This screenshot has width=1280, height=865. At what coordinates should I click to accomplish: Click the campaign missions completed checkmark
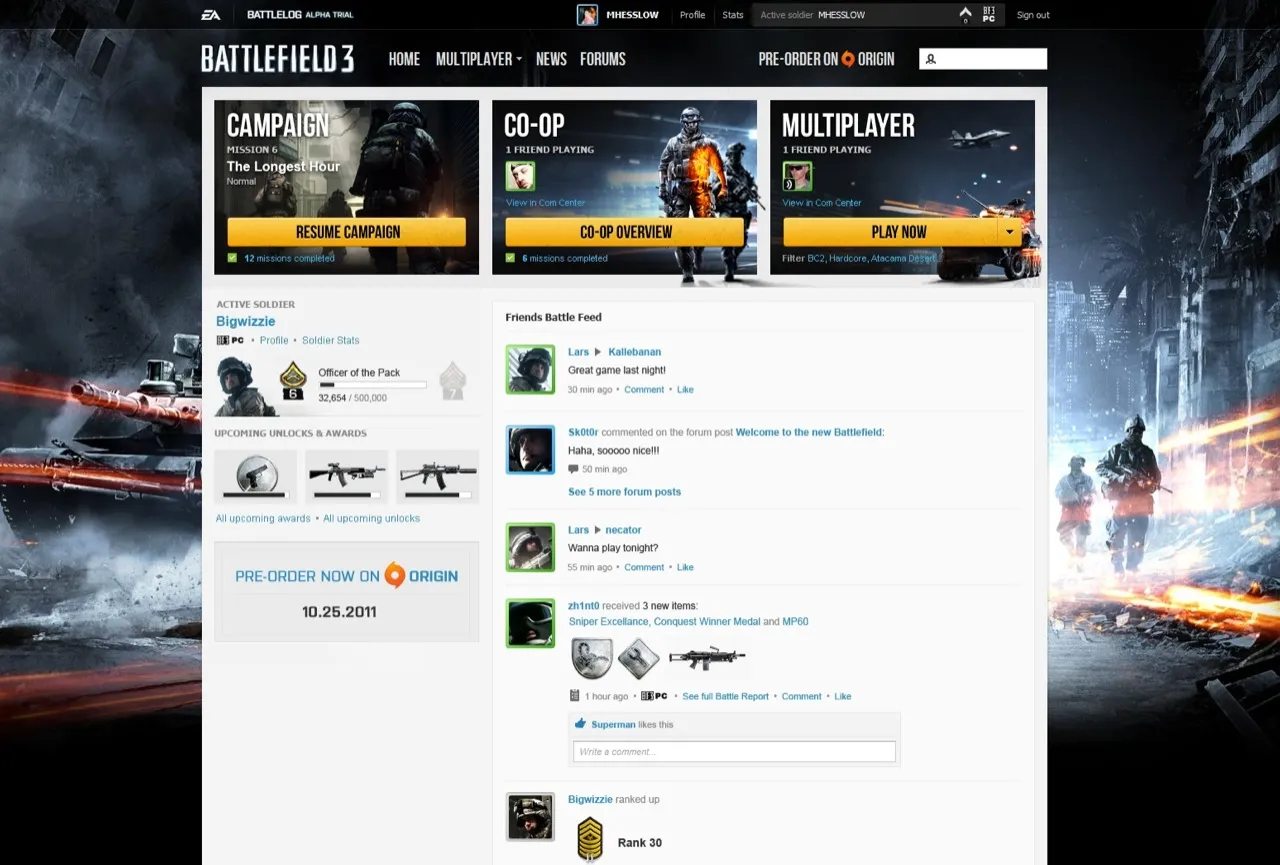tap(232, 258)
